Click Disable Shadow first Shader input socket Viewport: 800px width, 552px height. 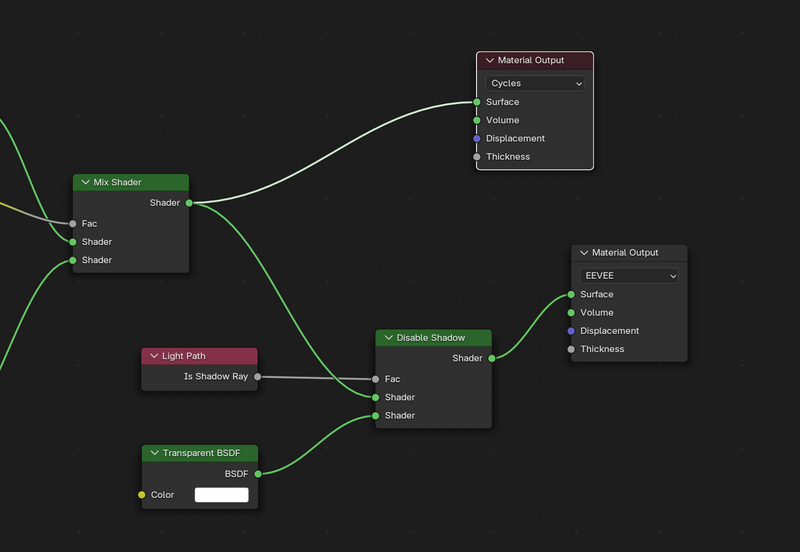click(x=376, y=397)
